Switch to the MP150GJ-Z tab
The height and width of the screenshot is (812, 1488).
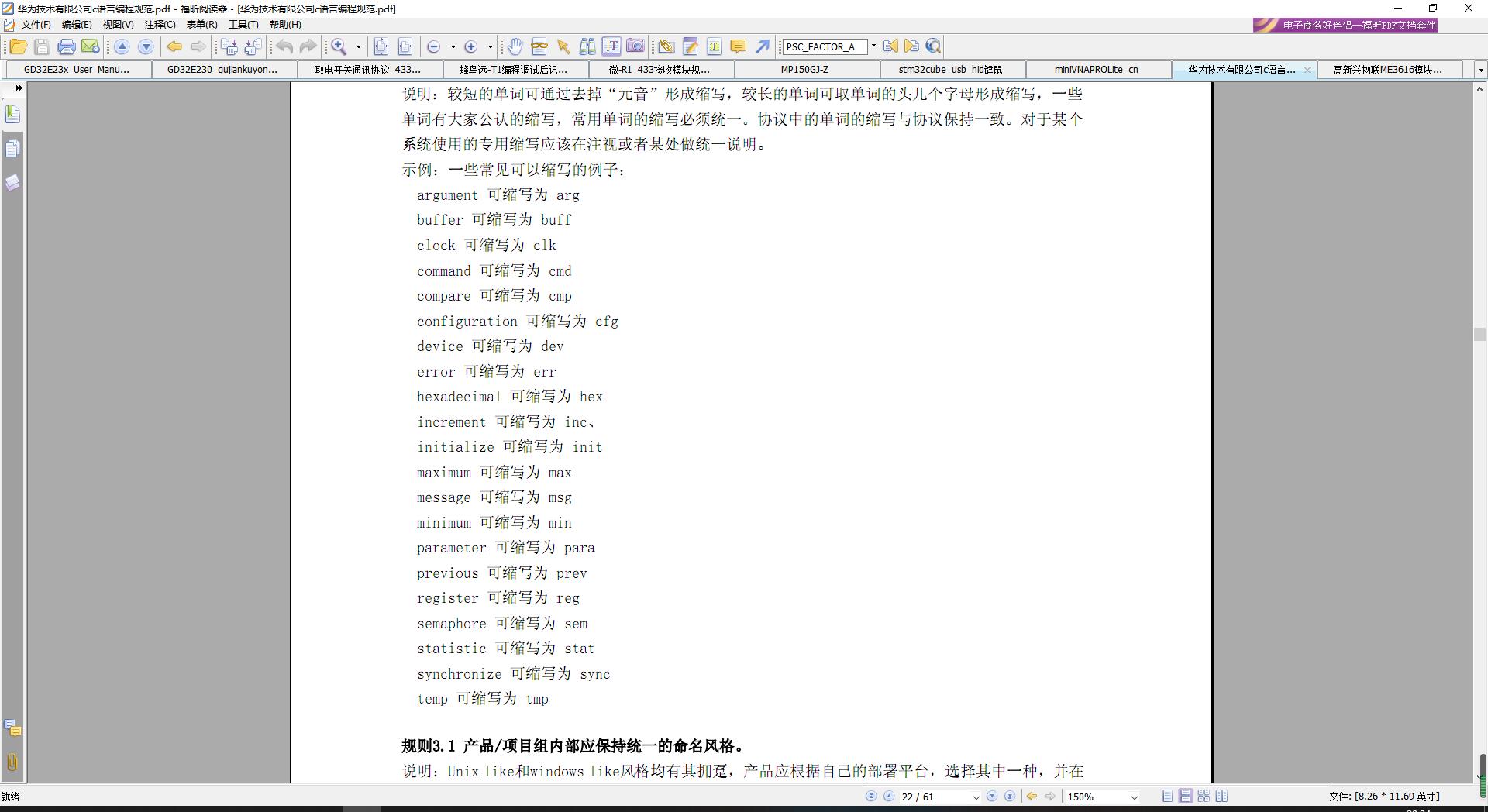point(804,70)
